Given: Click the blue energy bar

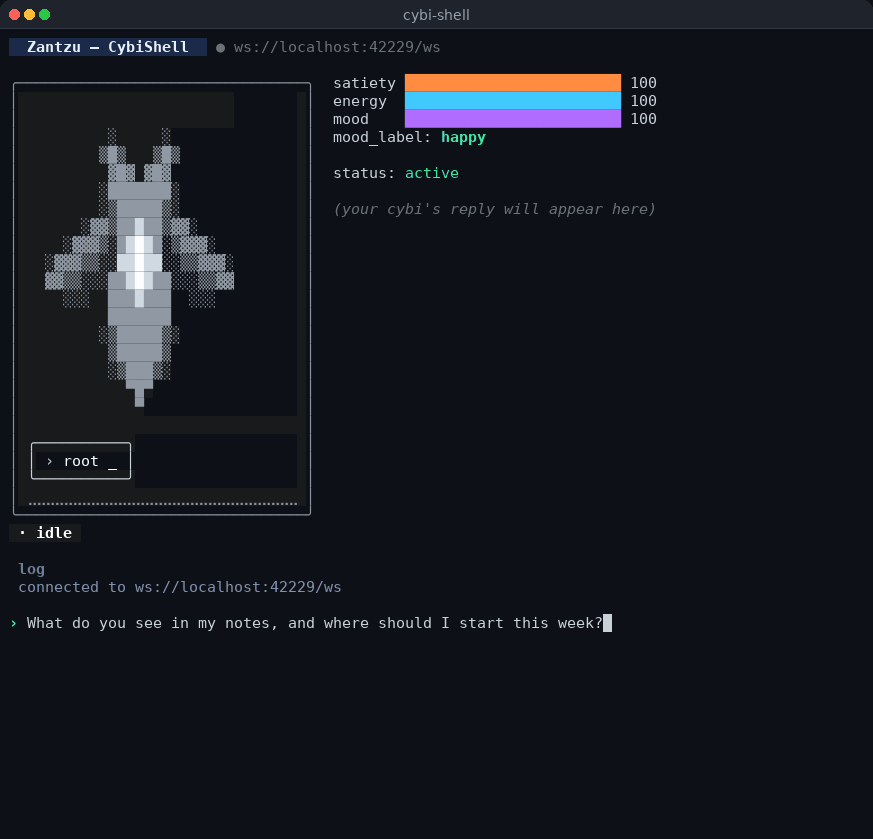Looking at the screenshot, I should pos(513,101).
